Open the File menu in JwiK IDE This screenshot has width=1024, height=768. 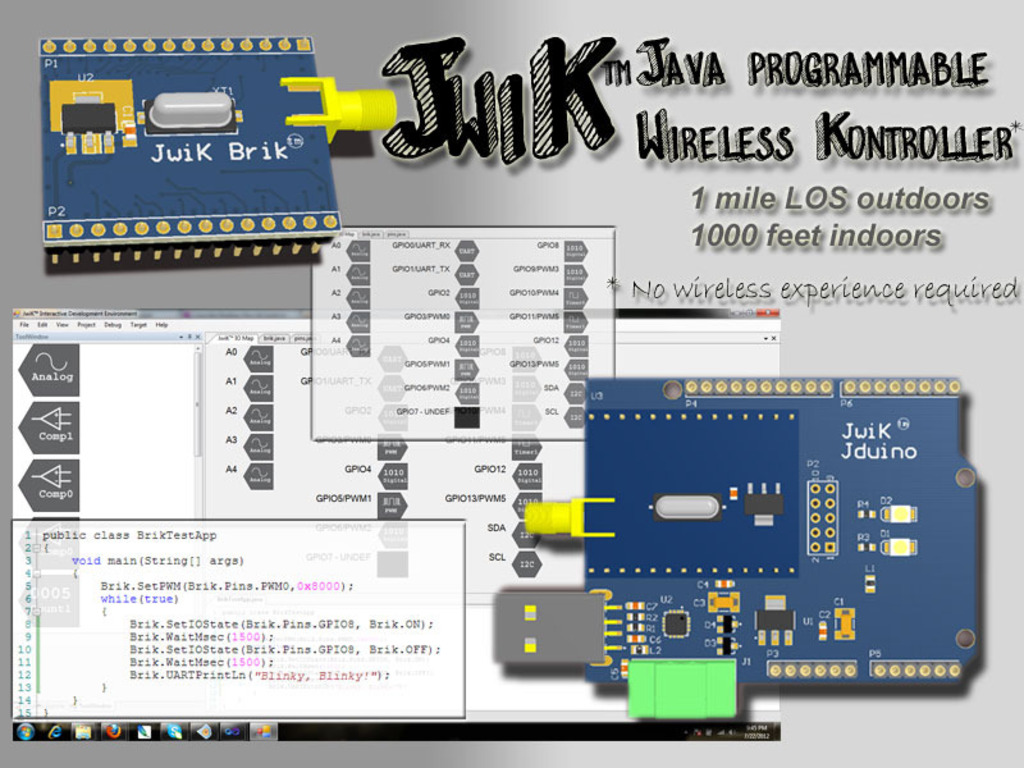[24, 325]
